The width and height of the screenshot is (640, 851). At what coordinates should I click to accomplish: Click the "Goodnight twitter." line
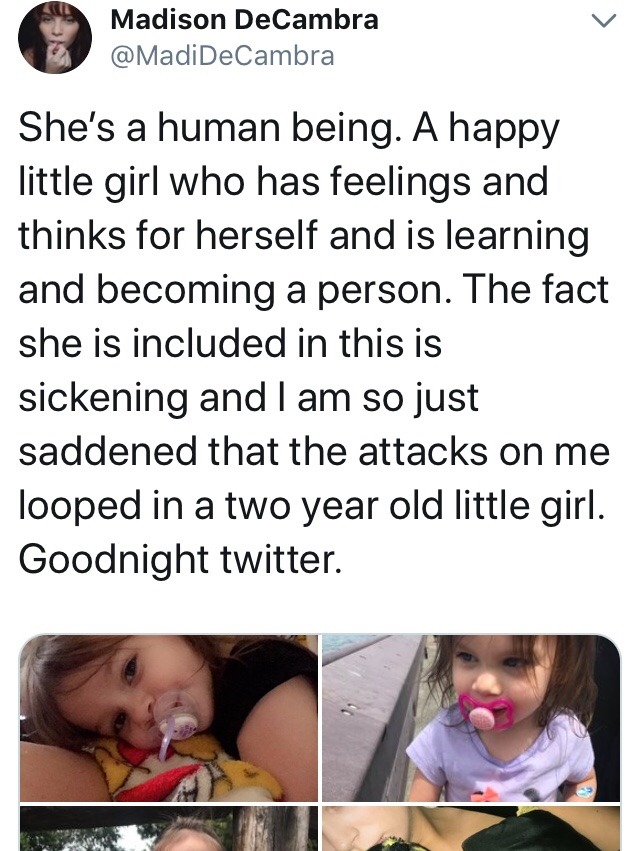(x=180, y=558)
